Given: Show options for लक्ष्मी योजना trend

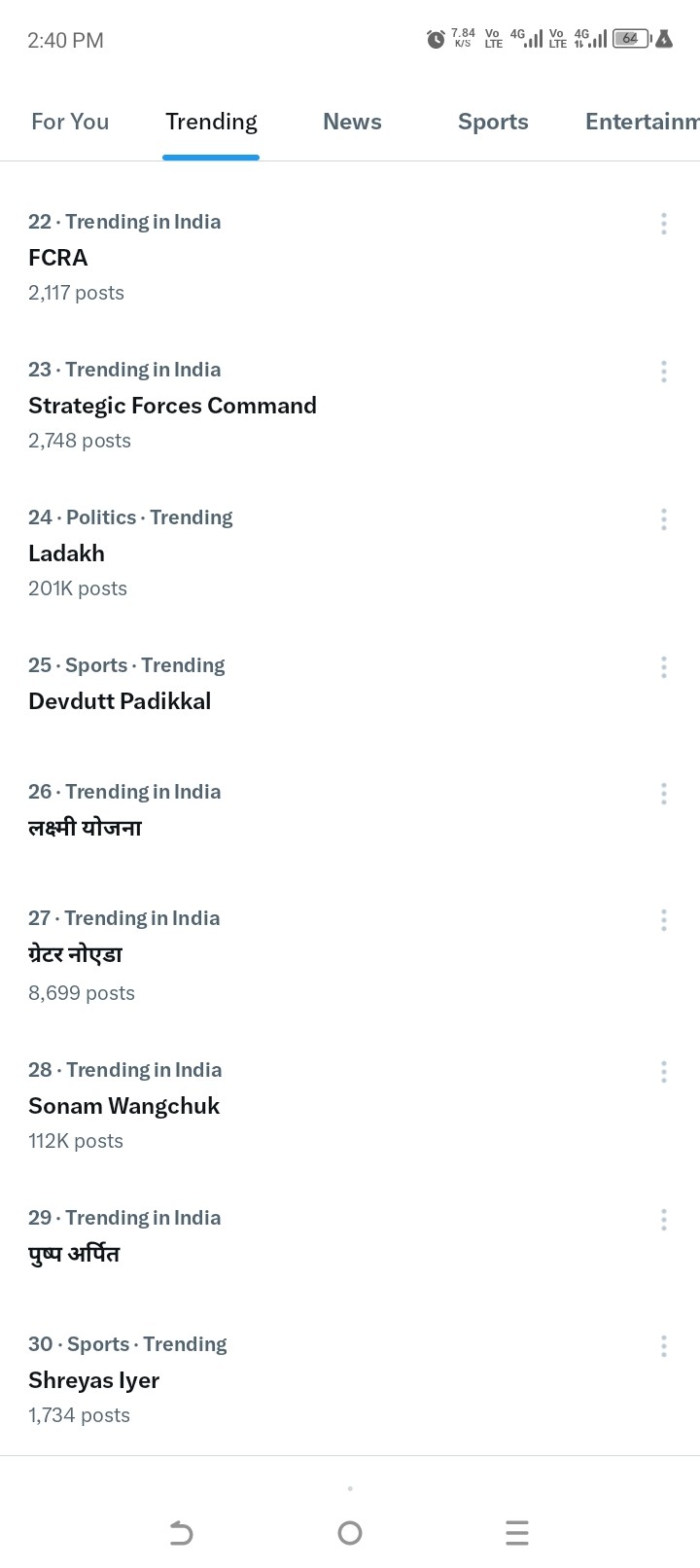Looking at the screenshot, I should coord(664,794).
